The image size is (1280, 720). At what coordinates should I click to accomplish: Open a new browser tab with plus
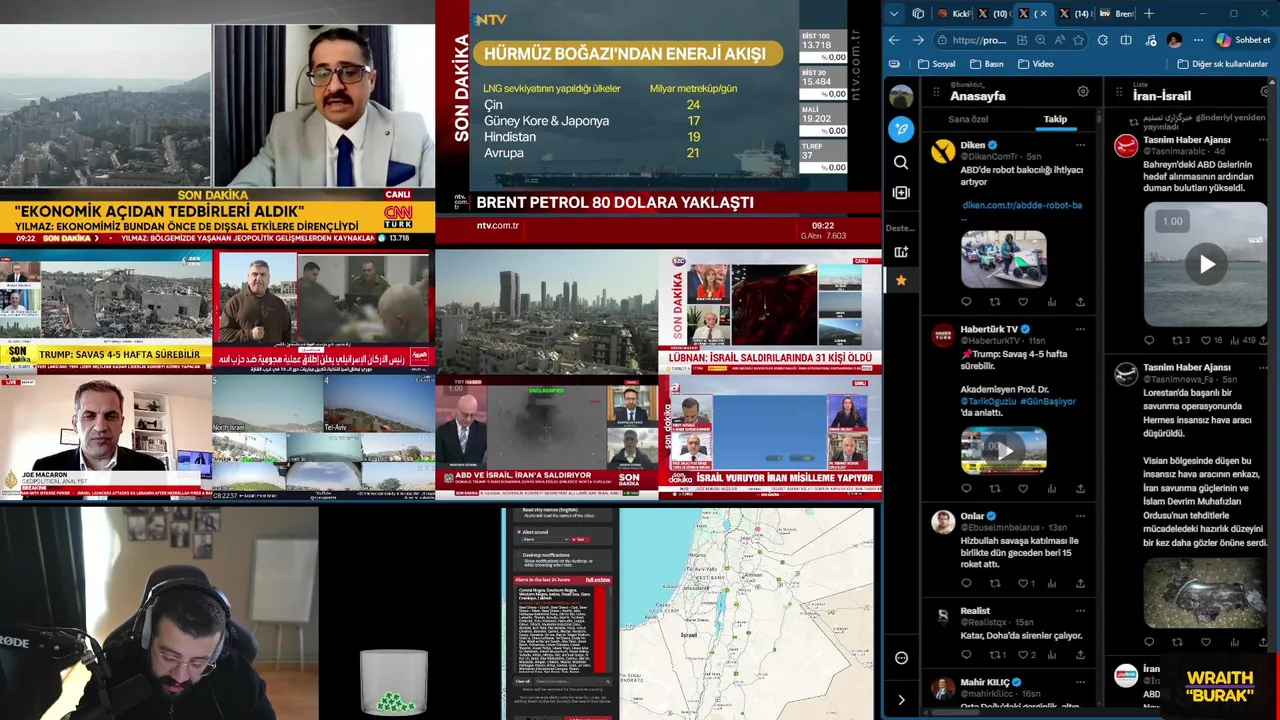[1149, 14]
